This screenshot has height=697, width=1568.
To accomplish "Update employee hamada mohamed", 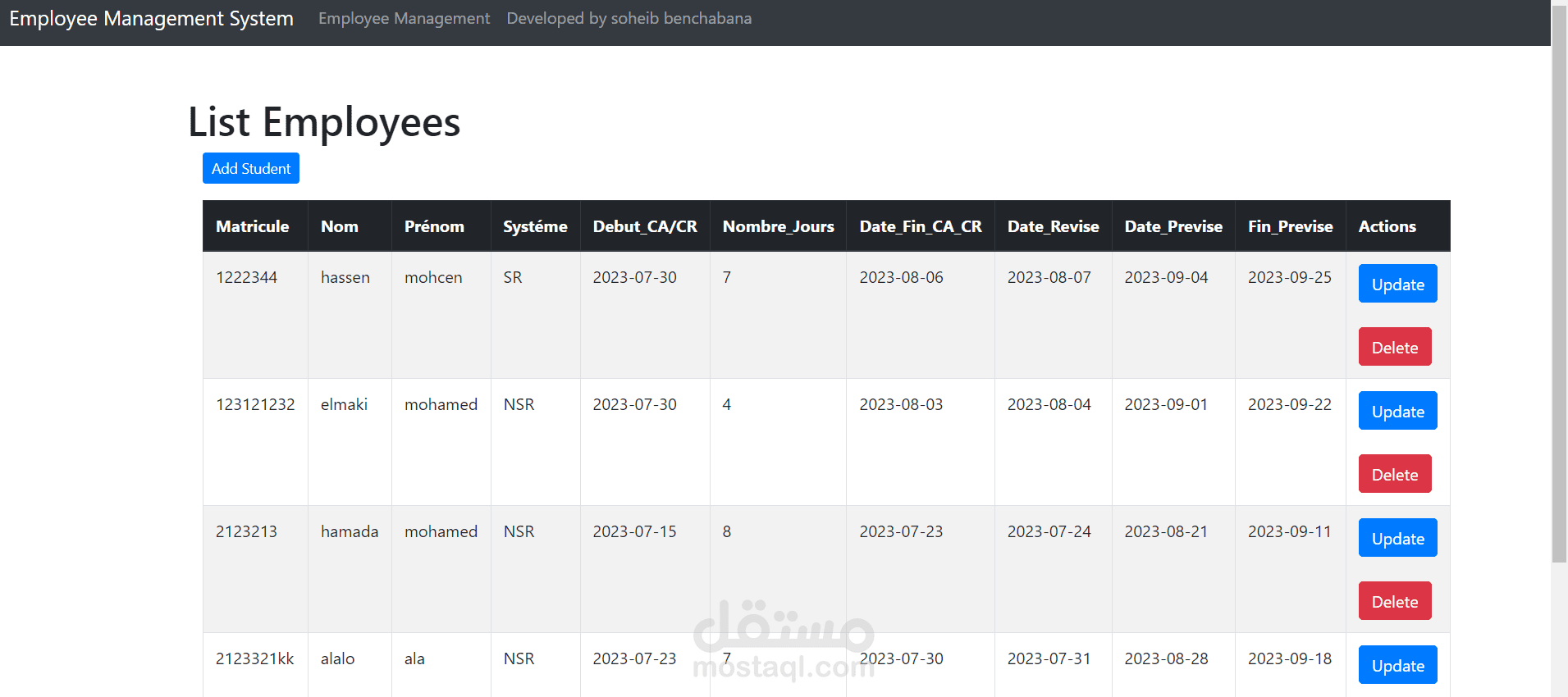I will 1397,538.
